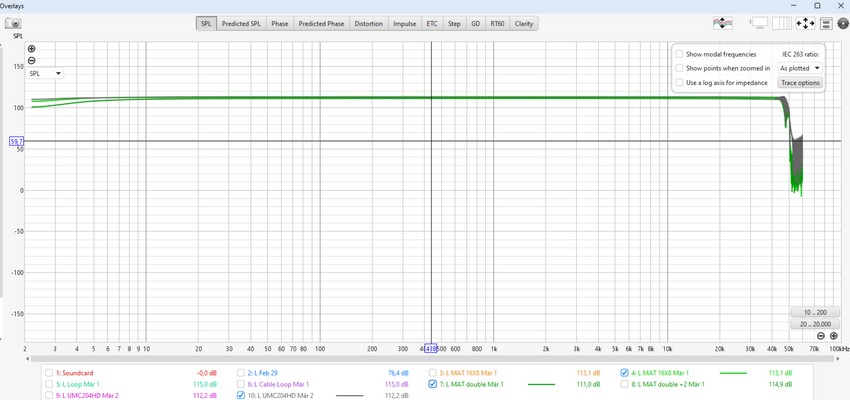Uncheck the L MAT double Mär 1 trace
Viewport: 850px width, 400px height.
click(x=432, y=384)
